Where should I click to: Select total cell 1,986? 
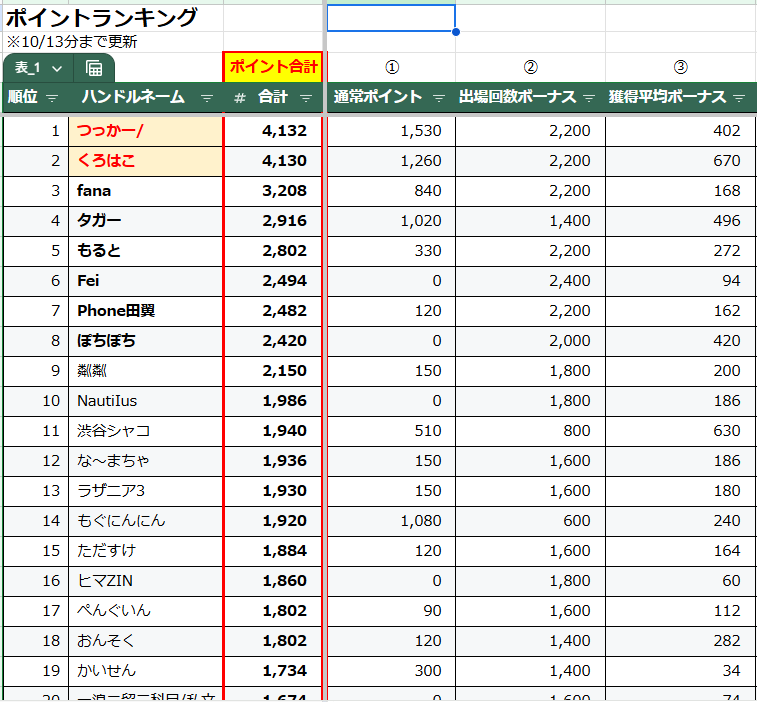pos(273,401)
